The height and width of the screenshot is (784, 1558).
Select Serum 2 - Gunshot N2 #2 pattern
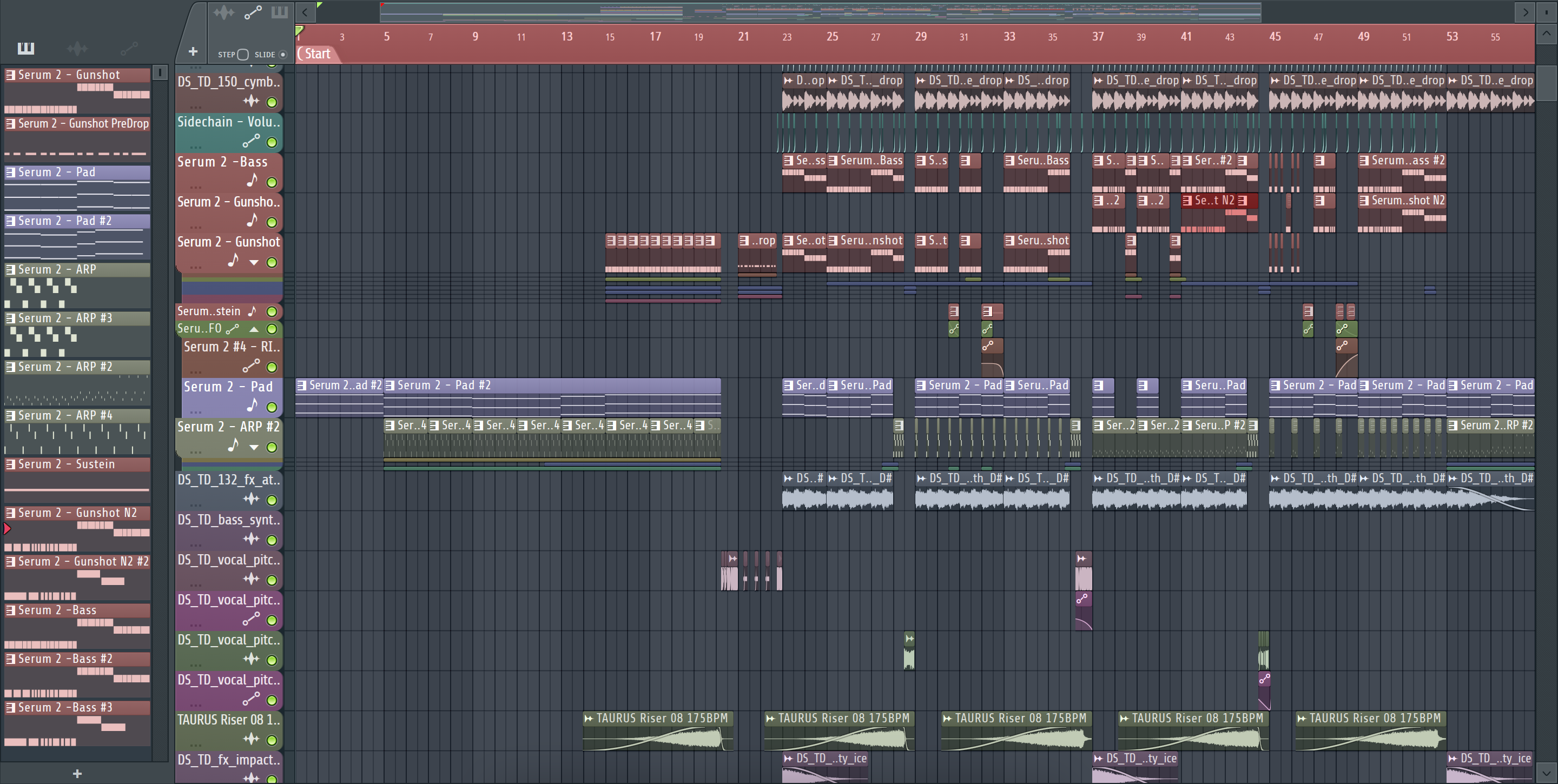(77, 577)
